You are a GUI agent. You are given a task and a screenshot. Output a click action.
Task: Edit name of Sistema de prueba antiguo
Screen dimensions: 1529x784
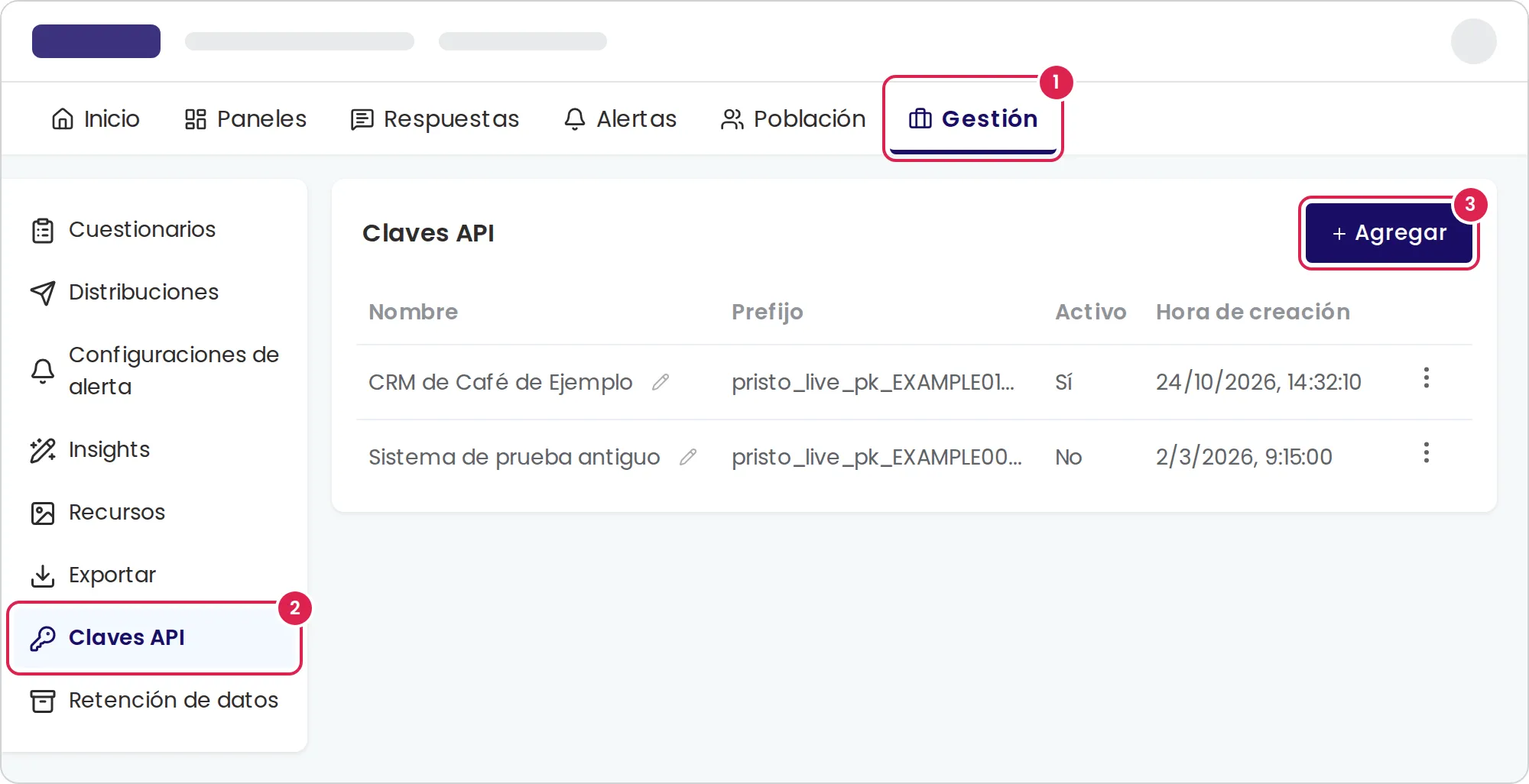[x=688, y=457]
